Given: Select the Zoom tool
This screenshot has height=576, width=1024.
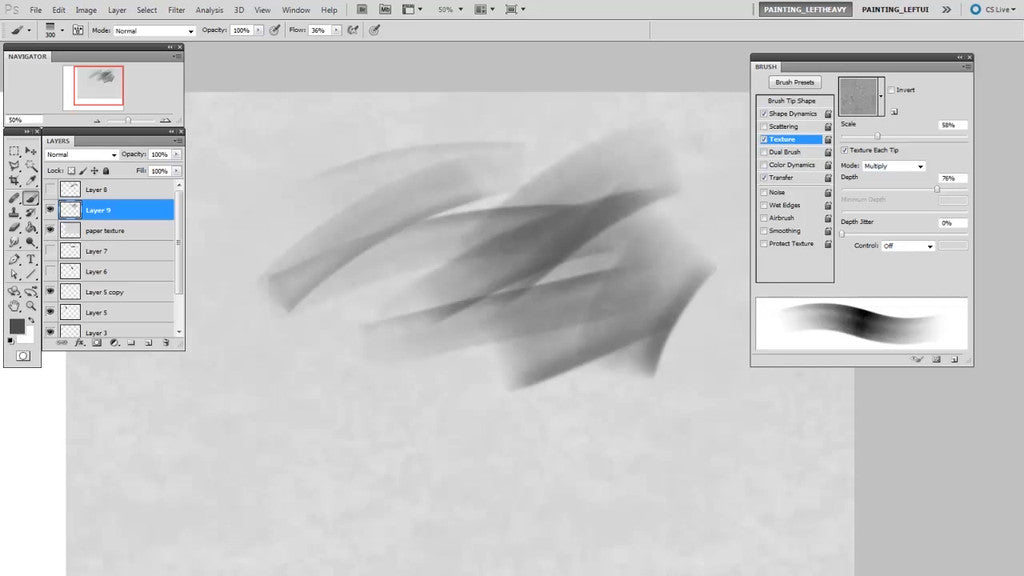Looking at the screenshot, I should [x=31, y=306].
